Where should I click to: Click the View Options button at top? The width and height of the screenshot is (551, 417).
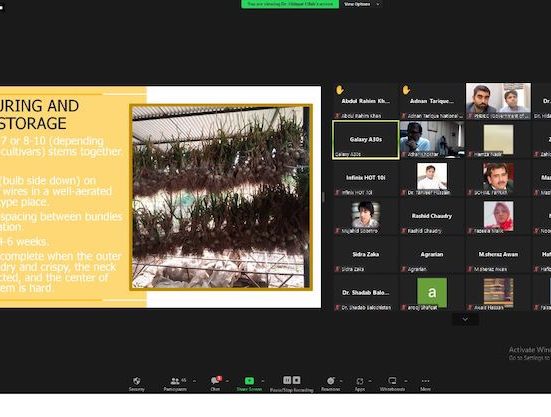point(357,4)
